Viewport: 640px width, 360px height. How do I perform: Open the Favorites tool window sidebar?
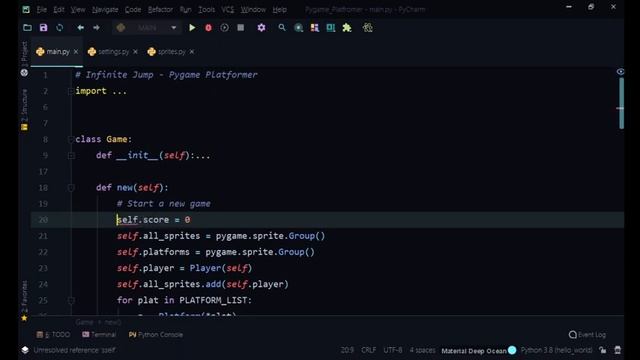[24, 301]
